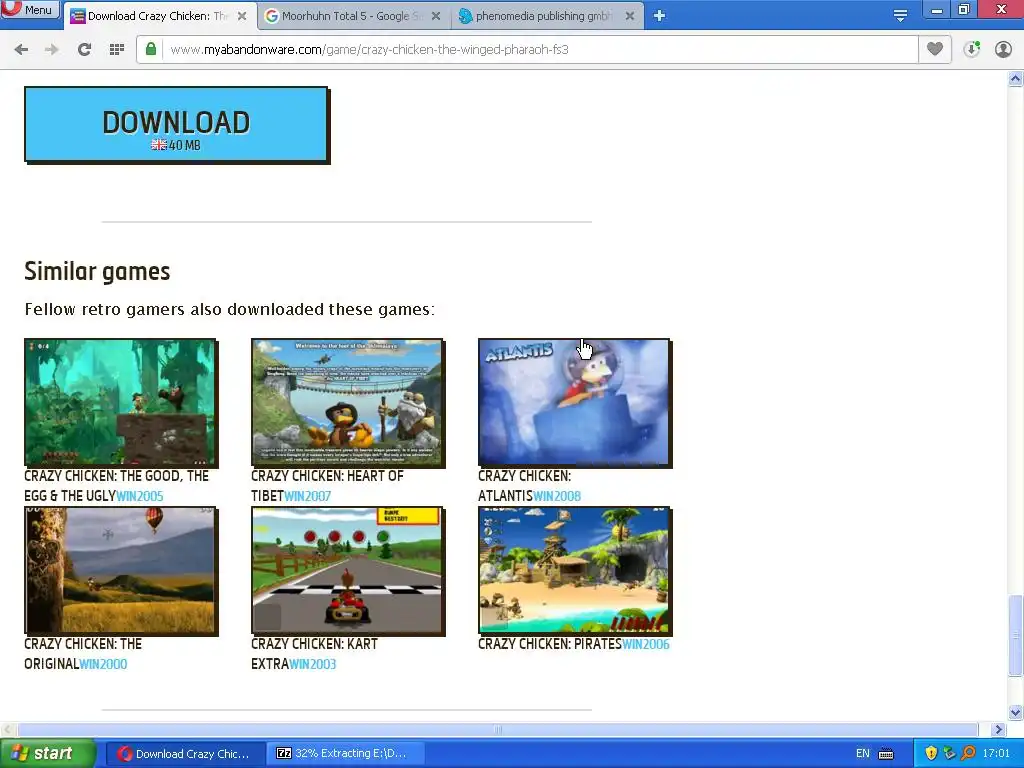Viewport: 1024px width, 768px height.
Task: Open the browser downloads icon
Action: (972, 49)
